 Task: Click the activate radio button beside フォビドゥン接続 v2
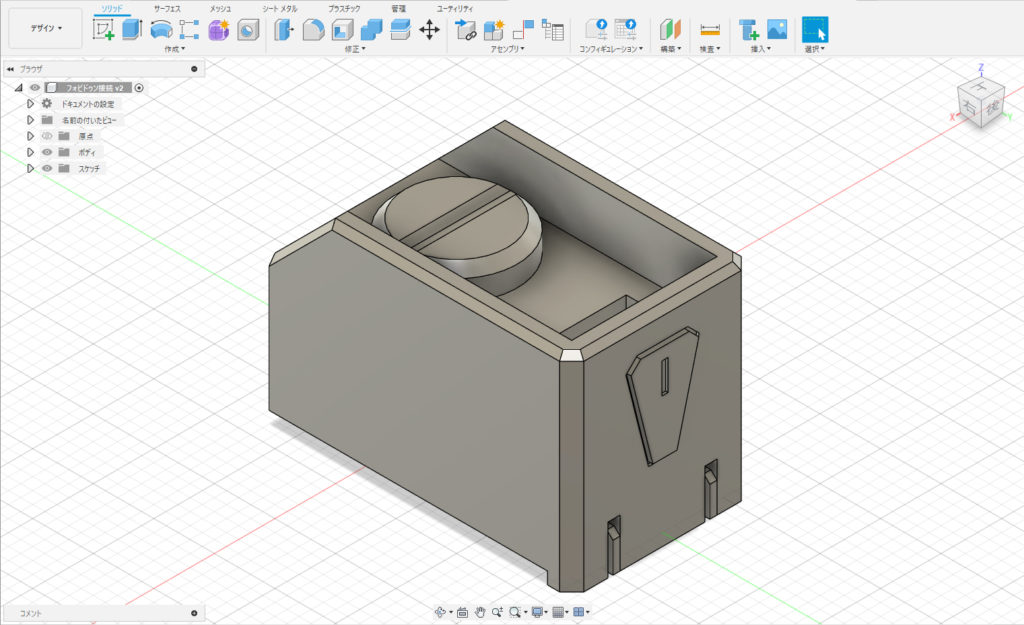139,88
